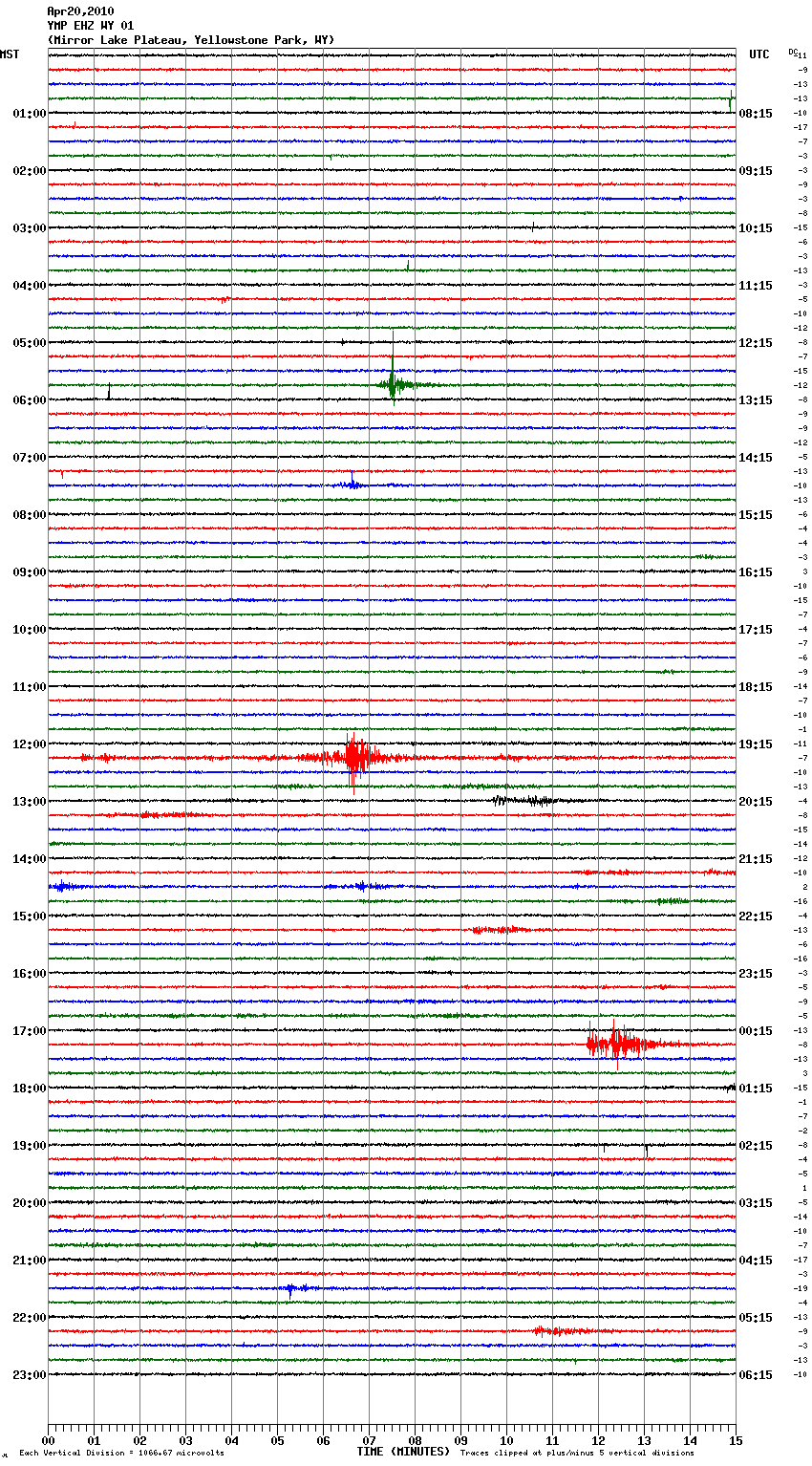The height and width of the screenshot is (1466, 812).
Task: Click the 16:15 UTC time label
Action: click(x=756, y=572)
